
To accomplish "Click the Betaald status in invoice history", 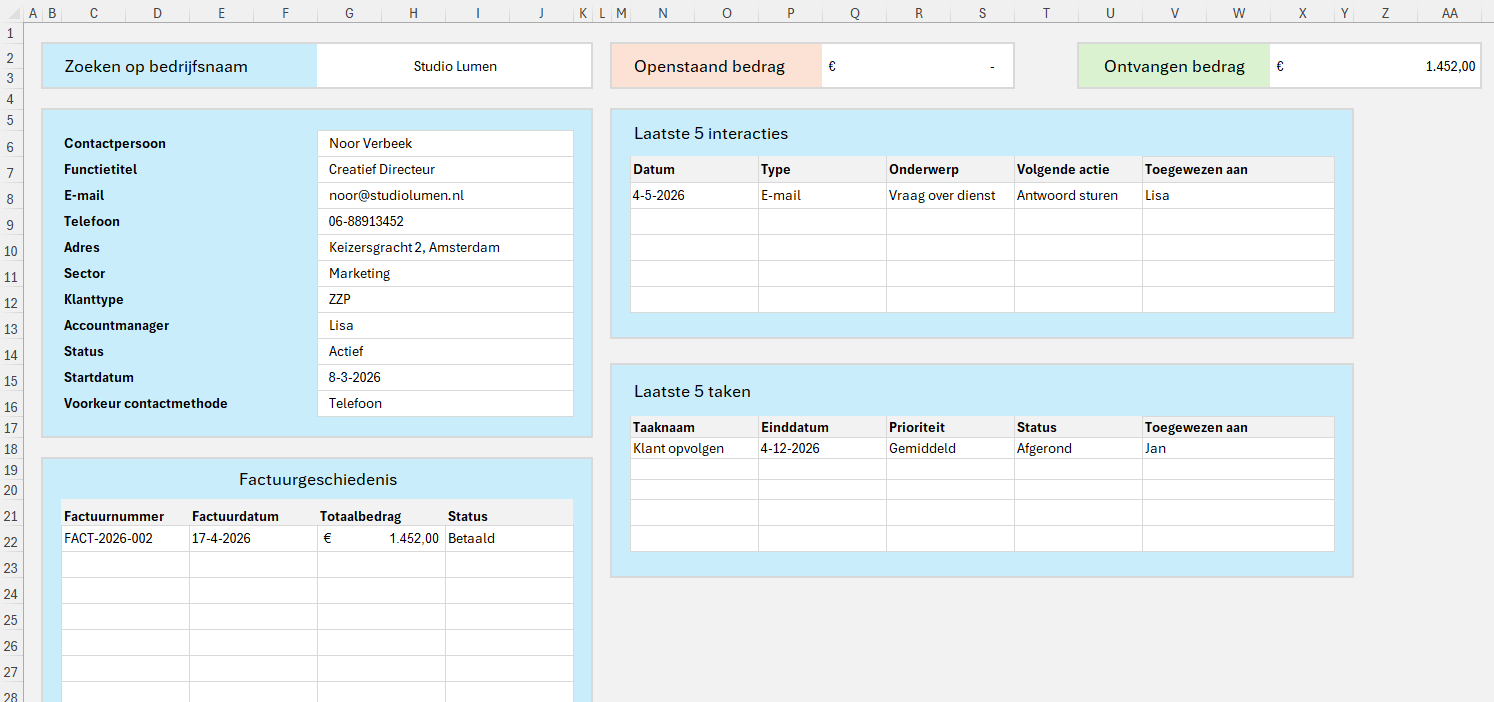I will pos(508,539).
